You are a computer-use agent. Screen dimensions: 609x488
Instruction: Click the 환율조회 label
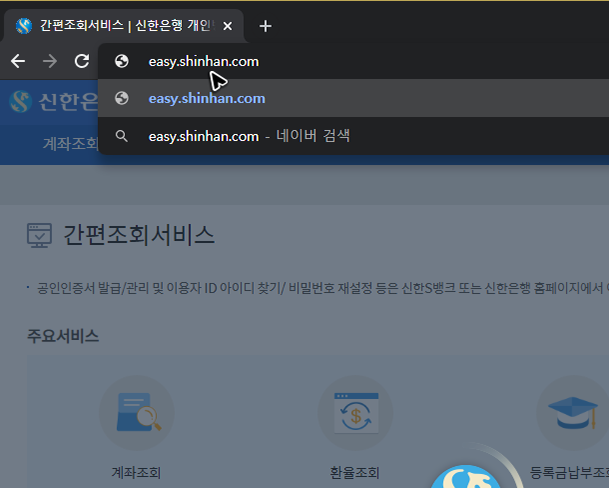tap(355, 472)
